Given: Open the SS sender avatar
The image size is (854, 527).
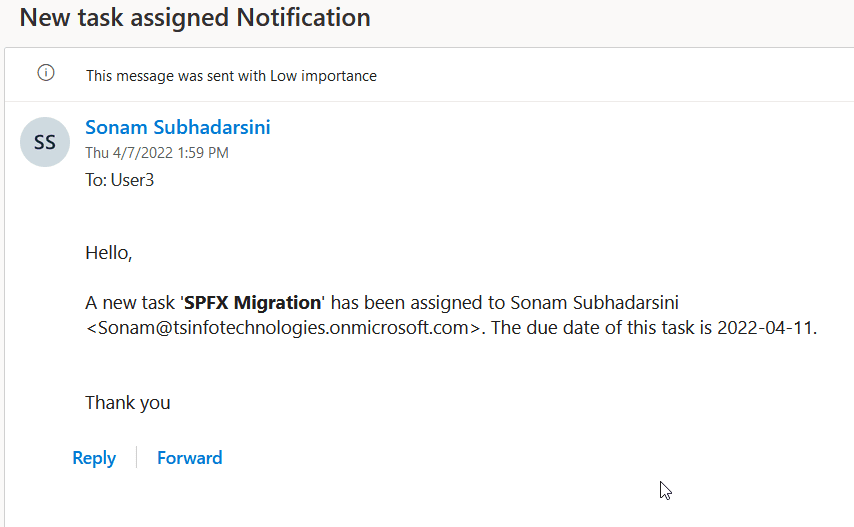Looking at the screenshot, I should pos(45,142).
